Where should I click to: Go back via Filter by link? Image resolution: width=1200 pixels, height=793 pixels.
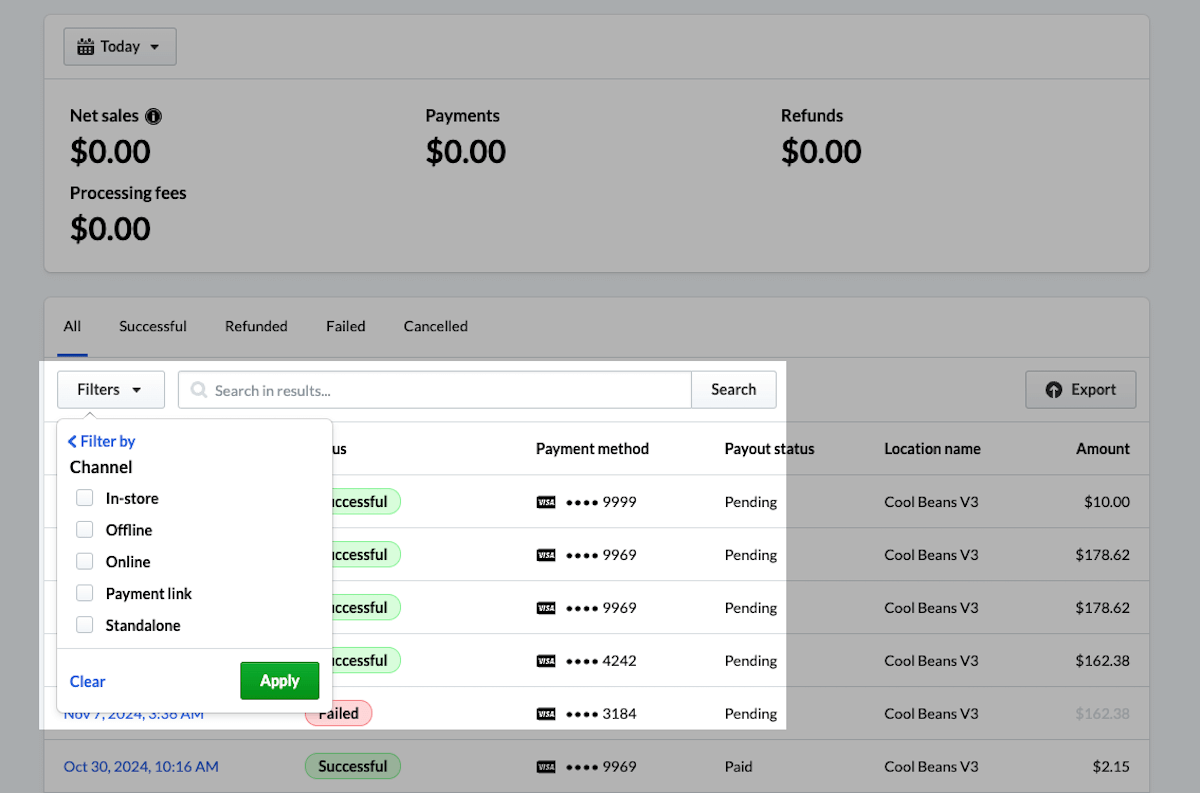pyautogui.click(x=102, y=441)
